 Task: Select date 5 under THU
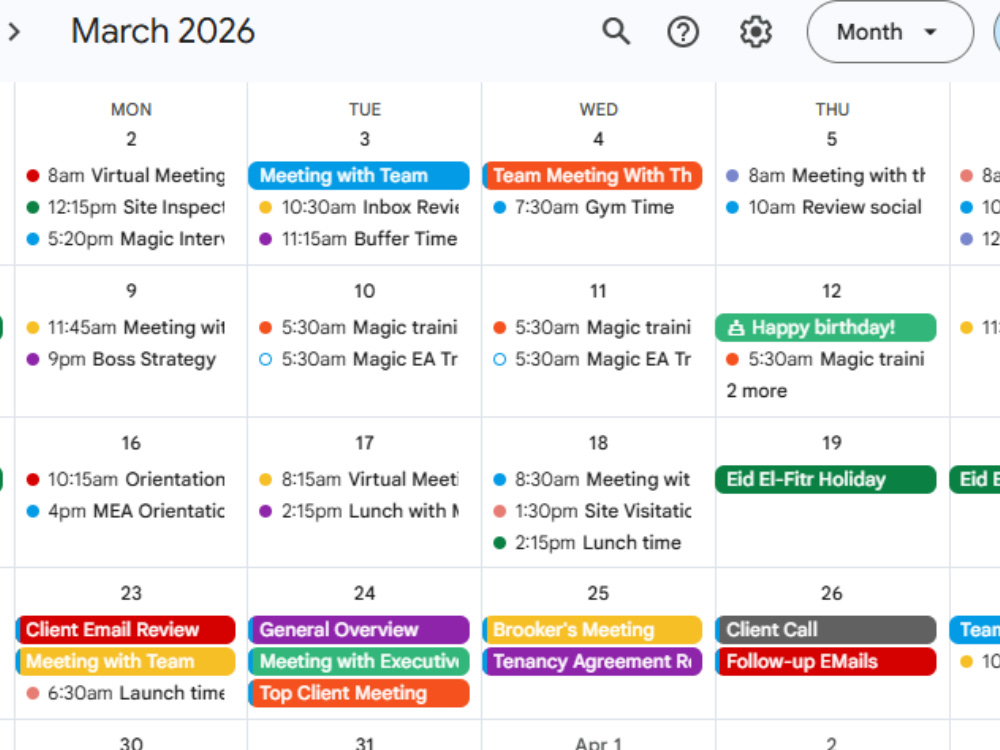pos(832,138)
